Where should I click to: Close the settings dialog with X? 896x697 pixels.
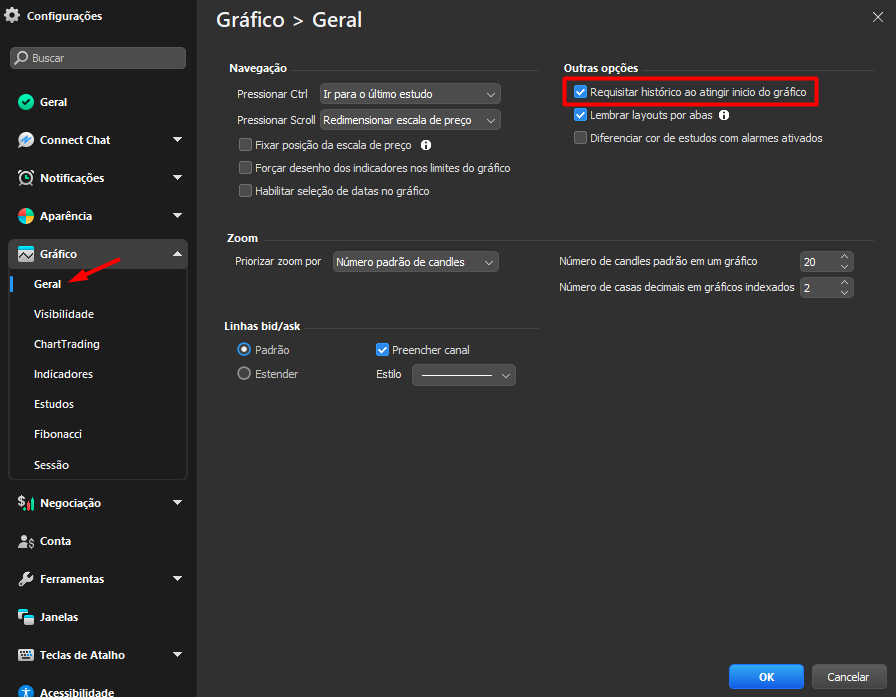pyautogui.click(x=878, y=17)
